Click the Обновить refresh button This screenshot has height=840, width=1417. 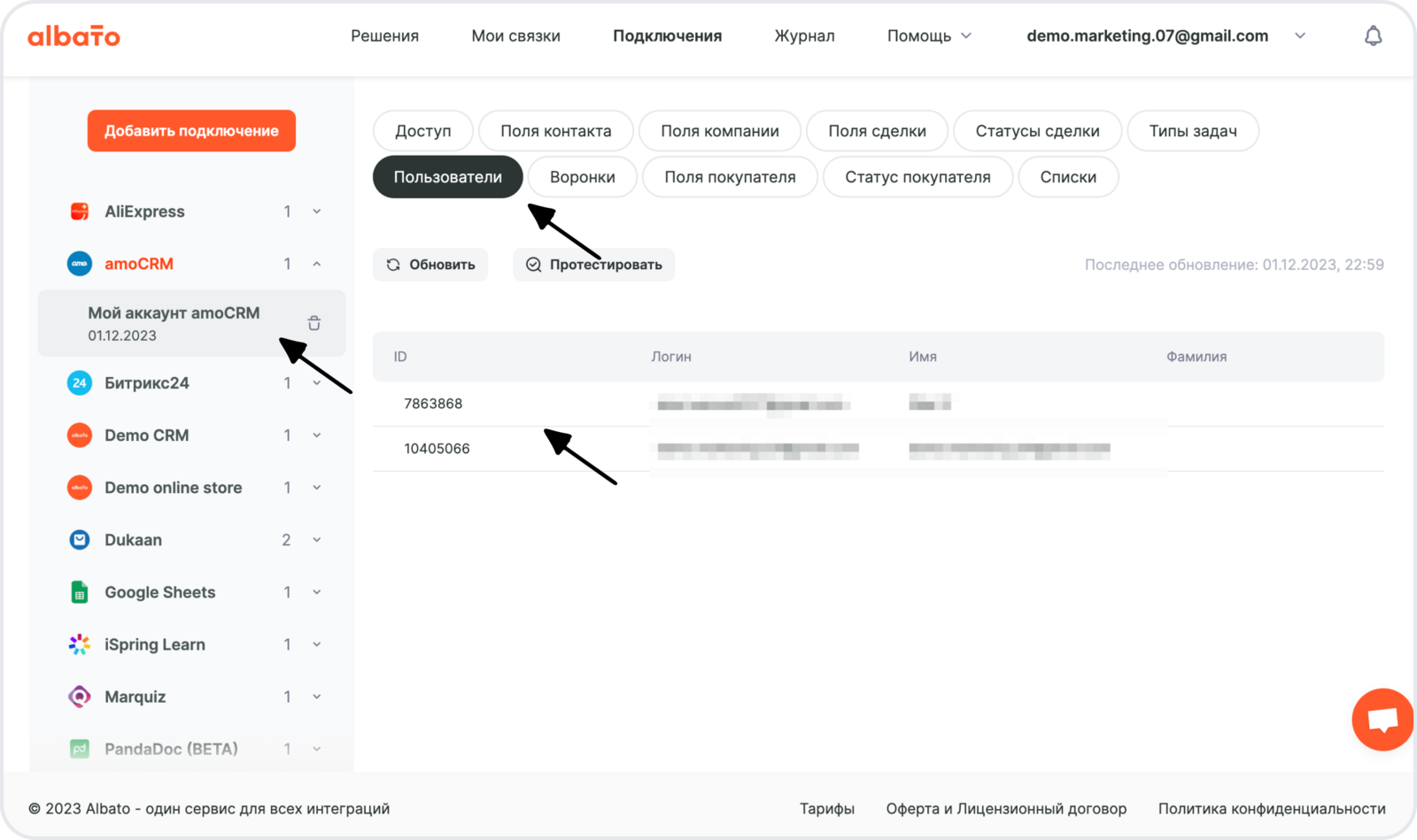point(430,265)
